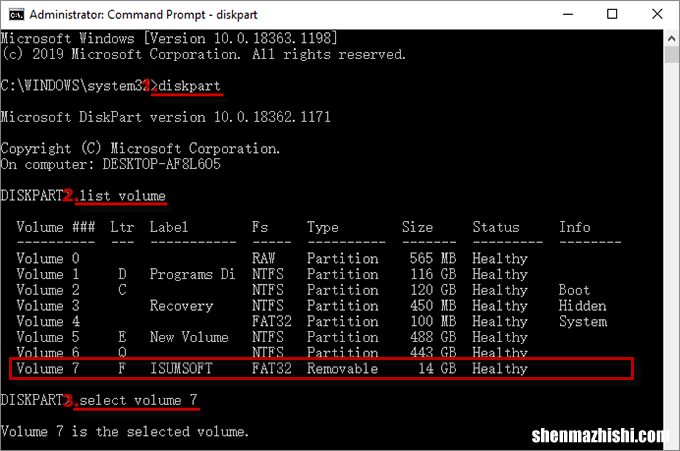Image resolution: width=680 pixels, height=451 pixels.
Task: Click the Status column header
Action: click(x=496, y=227)
